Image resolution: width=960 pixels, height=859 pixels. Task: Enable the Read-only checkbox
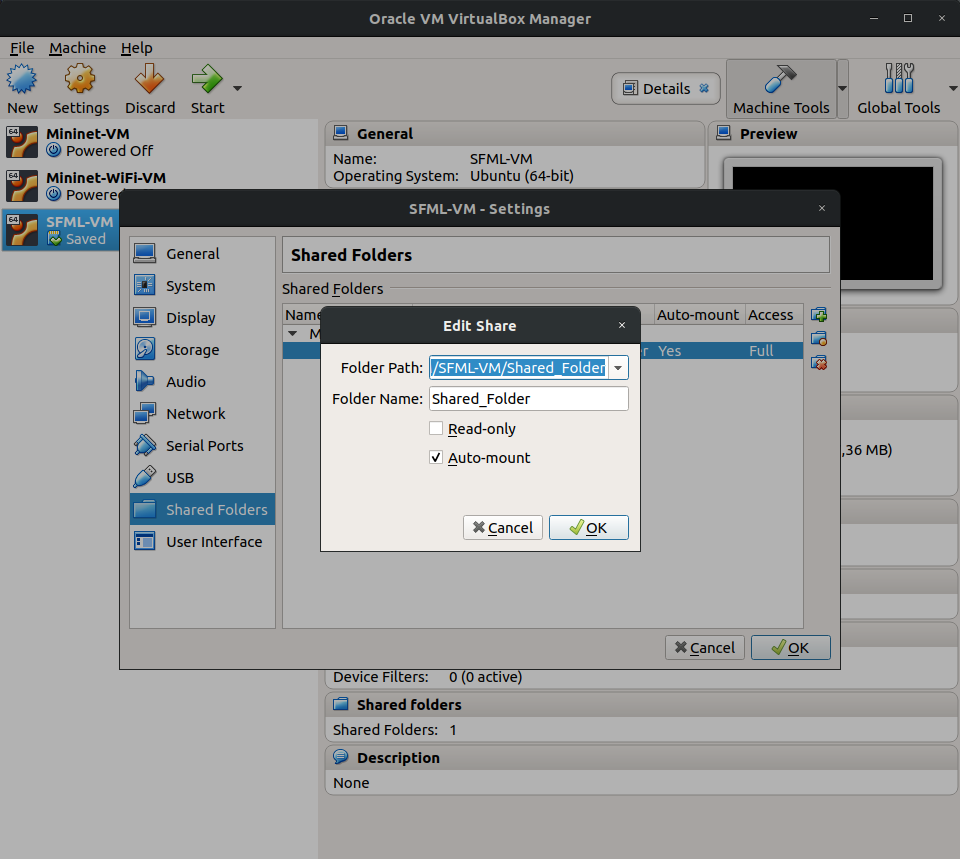436,429
